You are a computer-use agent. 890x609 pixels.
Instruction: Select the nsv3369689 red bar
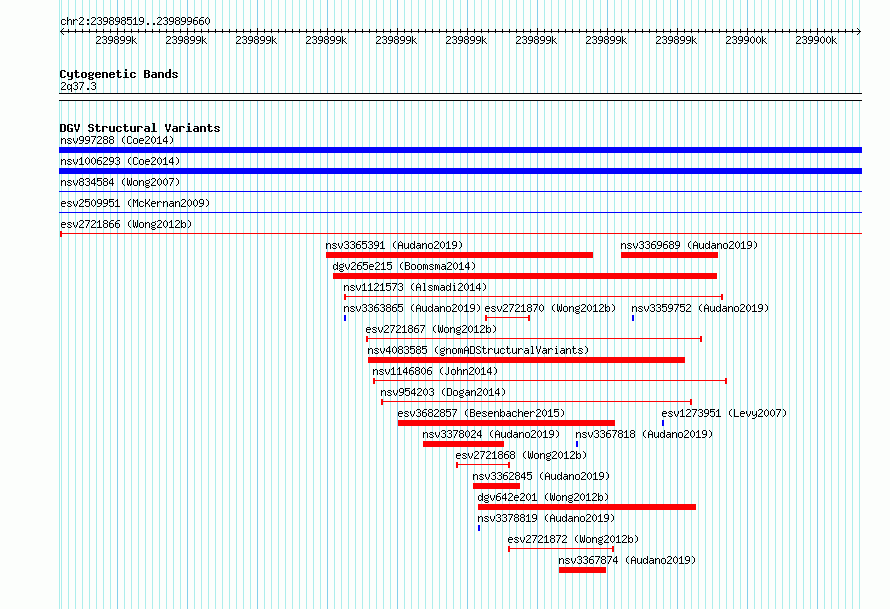coord(669,255)
